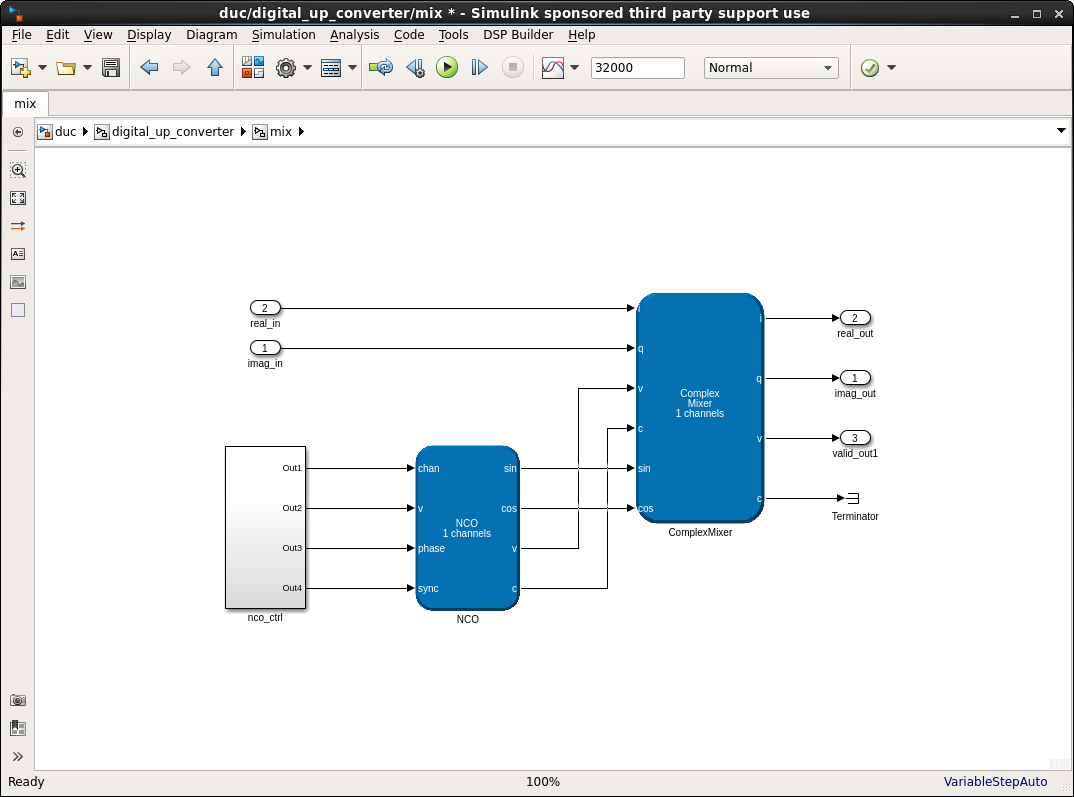
Task: Click the Run simulation play button
Action: pos(447,68)
